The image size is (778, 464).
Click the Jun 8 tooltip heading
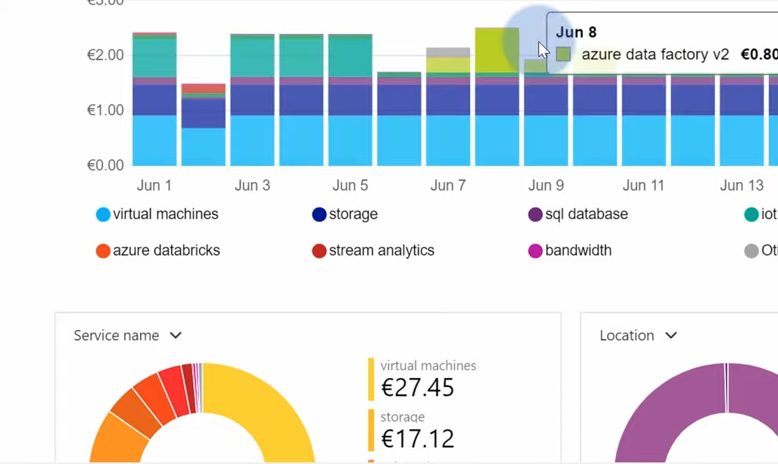coord(576,32)
